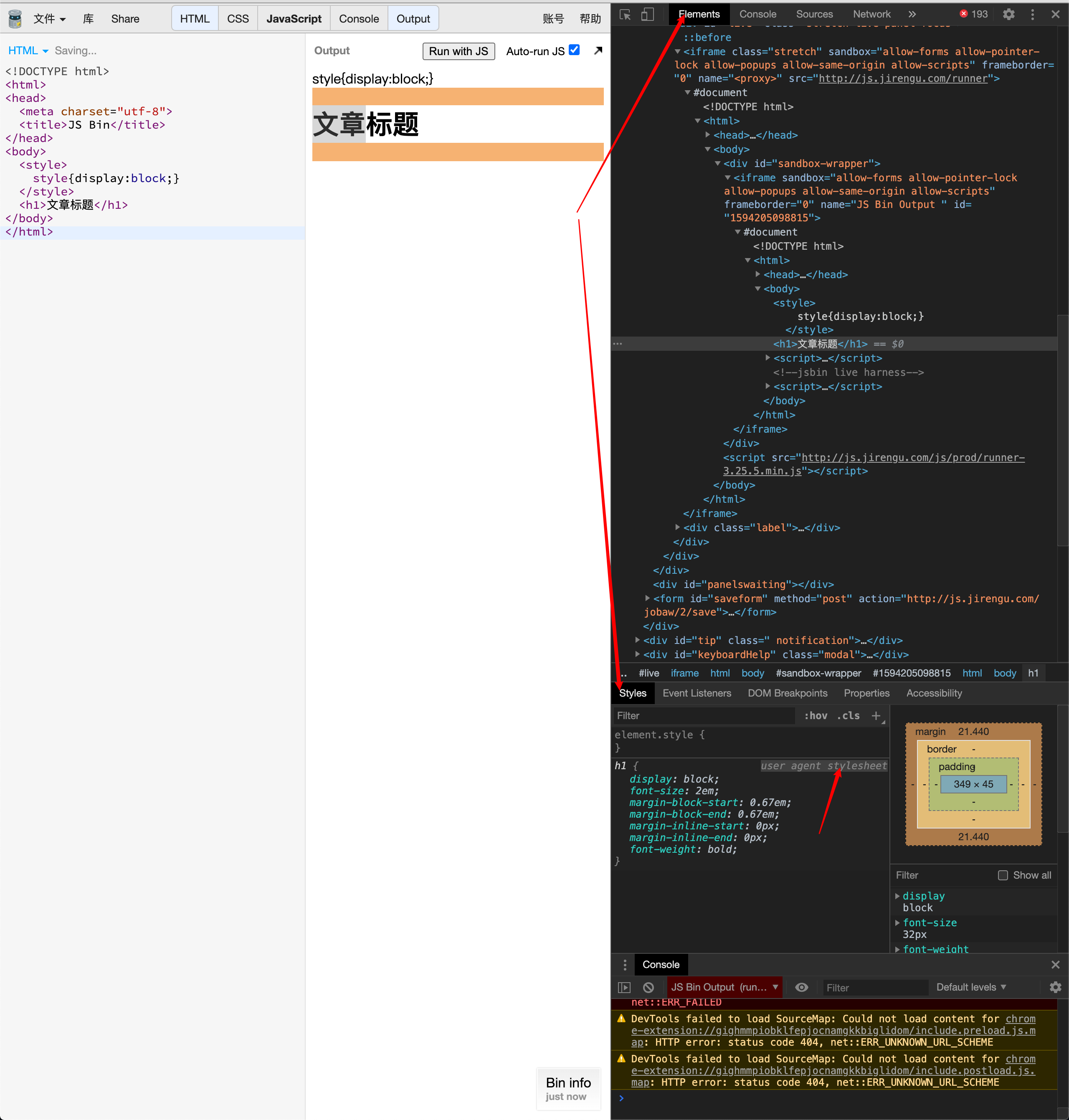Create live expression eye icon

point(802,987)
